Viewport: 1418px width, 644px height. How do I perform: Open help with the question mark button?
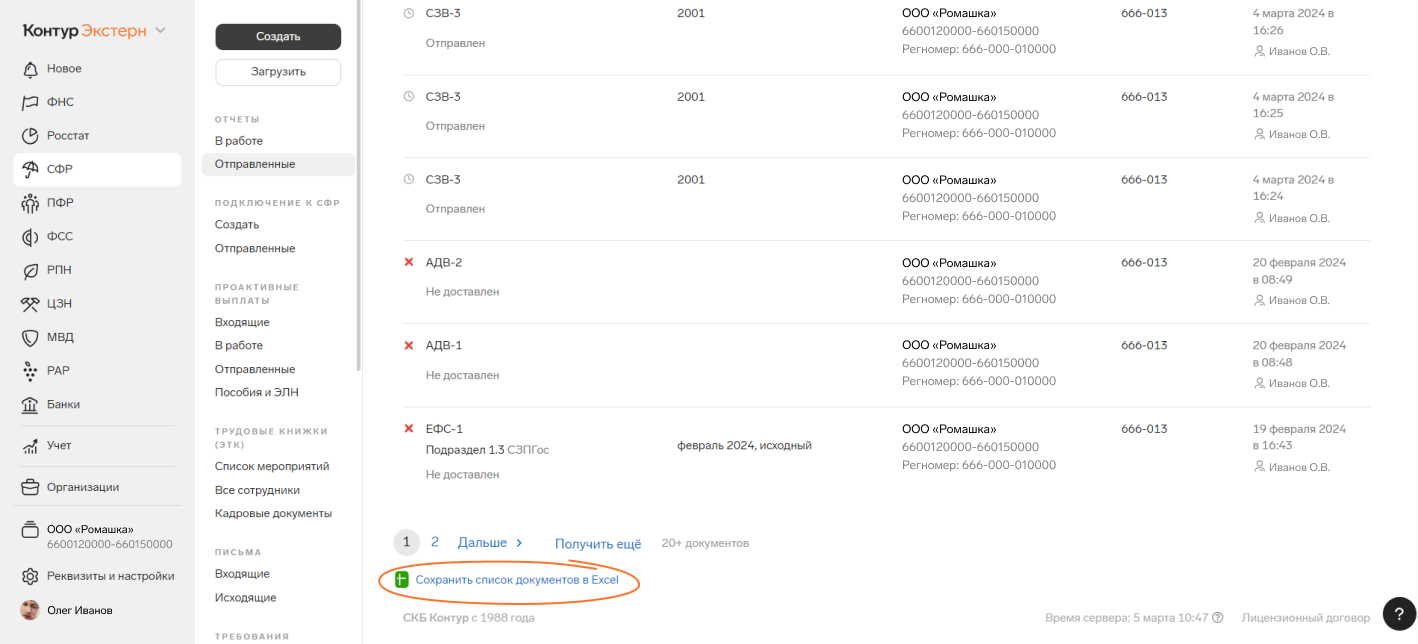1397,613
